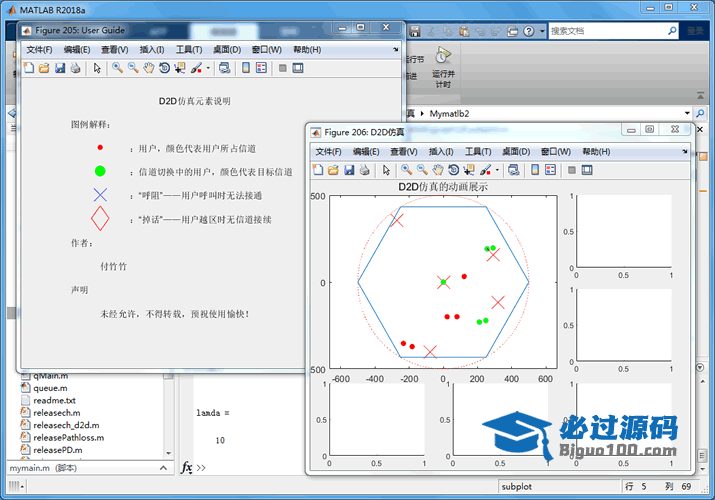Click Mymatlb2 folder in address path

point(449,113)
